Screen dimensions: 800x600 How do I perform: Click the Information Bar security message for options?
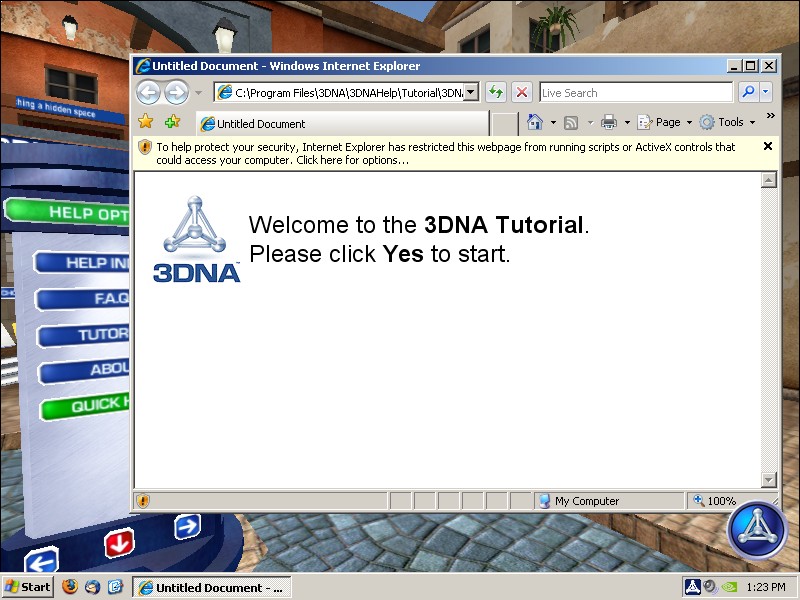(x=445, y=154)
